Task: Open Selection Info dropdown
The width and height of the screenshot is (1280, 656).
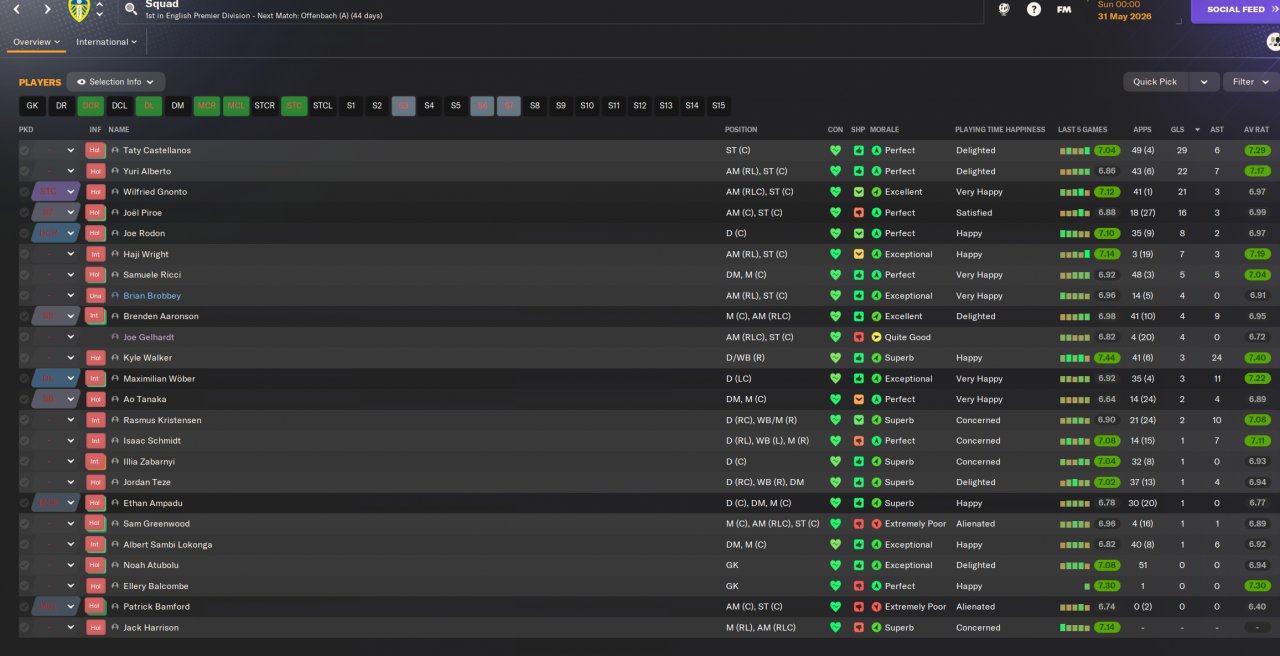Action: pos(116,82)
